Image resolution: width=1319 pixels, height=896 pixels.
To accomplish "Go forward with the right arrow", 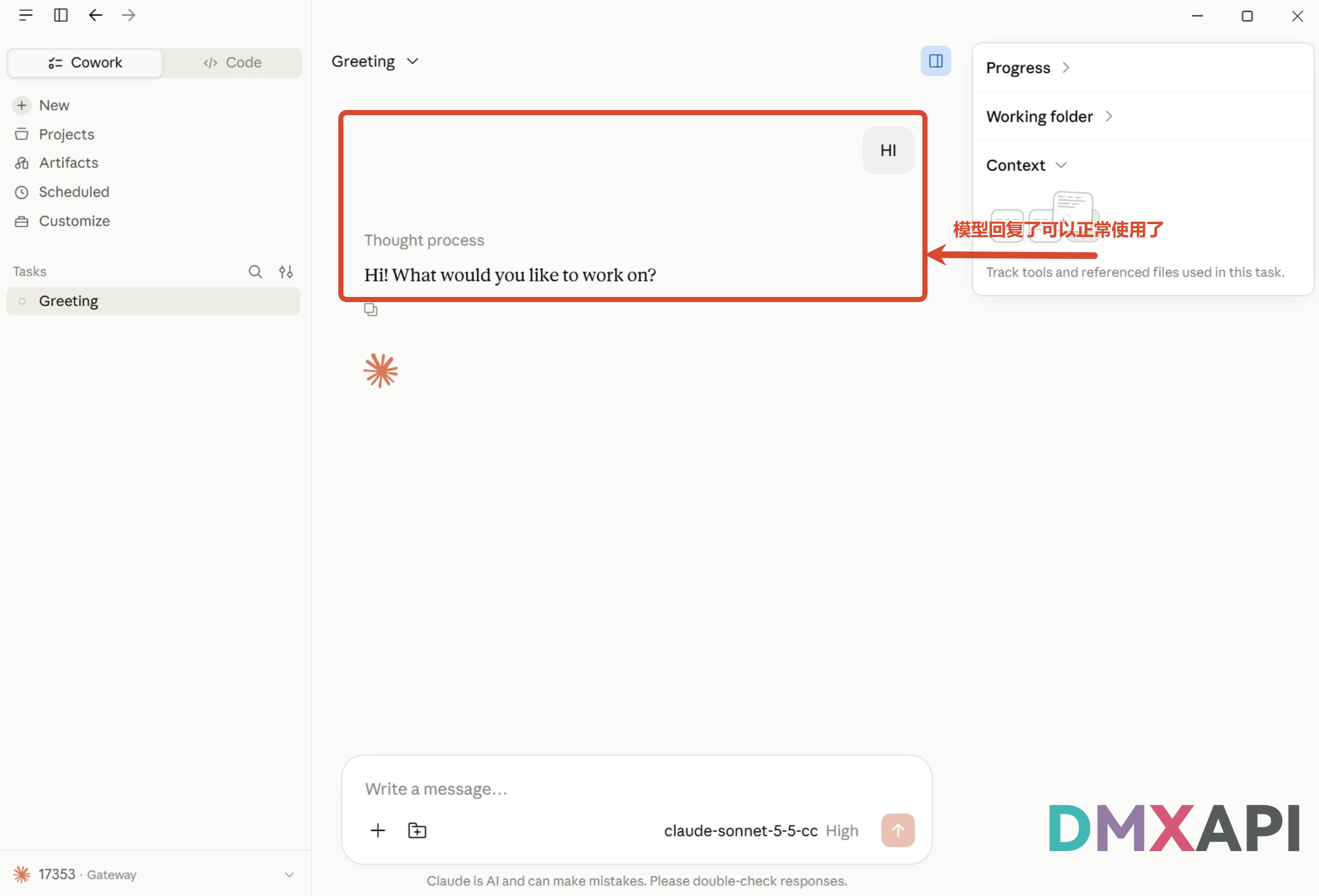I will (129, 15).
